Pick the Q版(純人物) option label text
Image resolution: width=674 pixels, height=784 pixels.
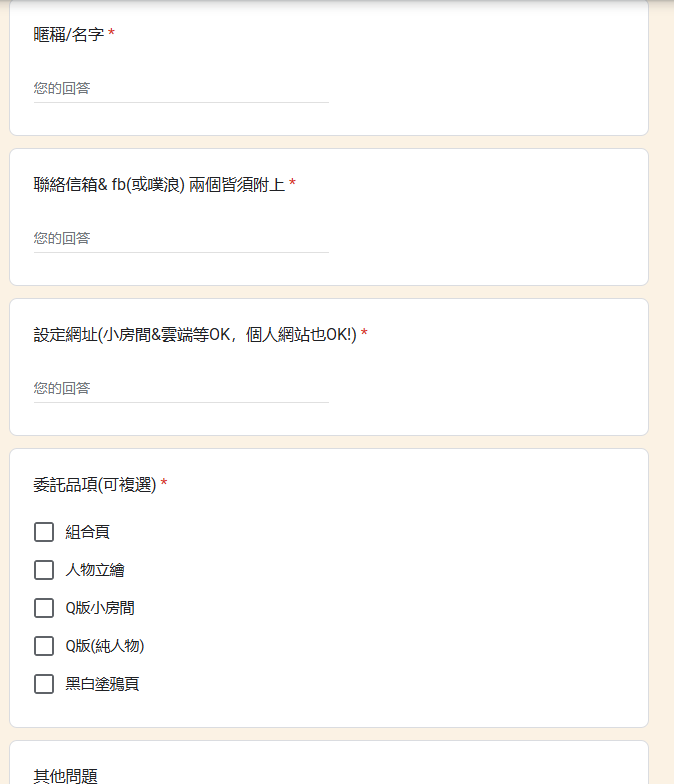coord(105,646)
